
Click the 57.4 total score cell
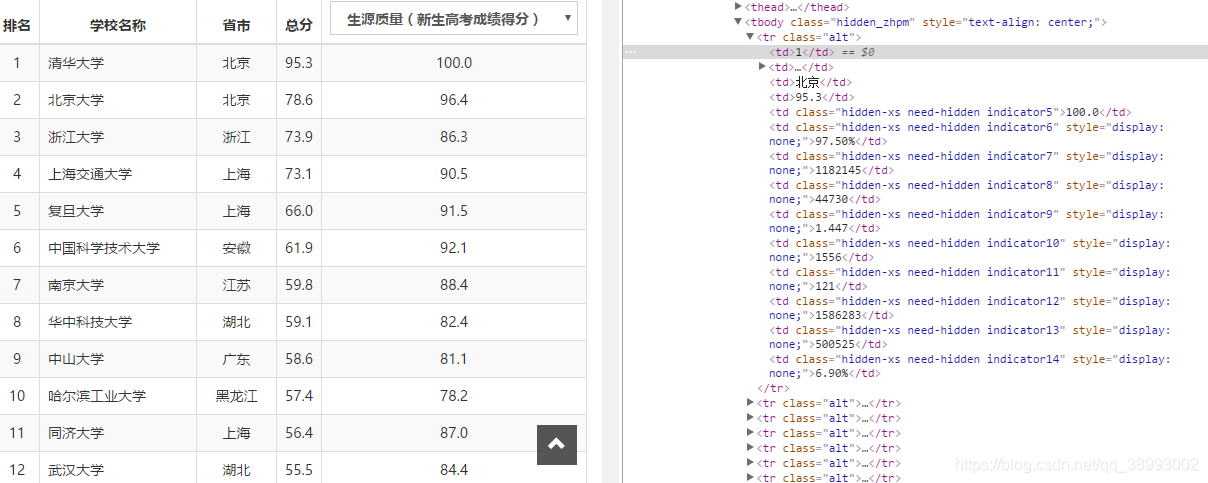coord(299,396)
